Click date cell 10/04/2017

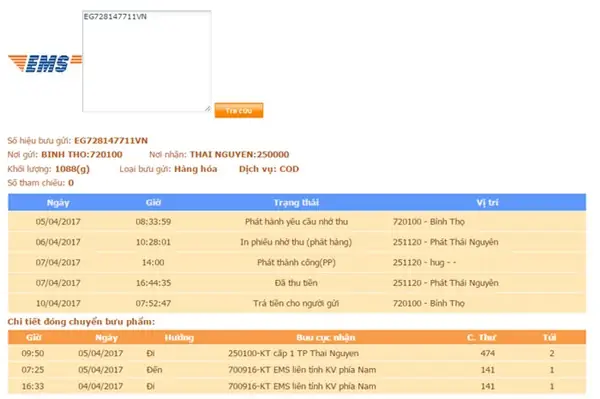click(x=58, y=303)
